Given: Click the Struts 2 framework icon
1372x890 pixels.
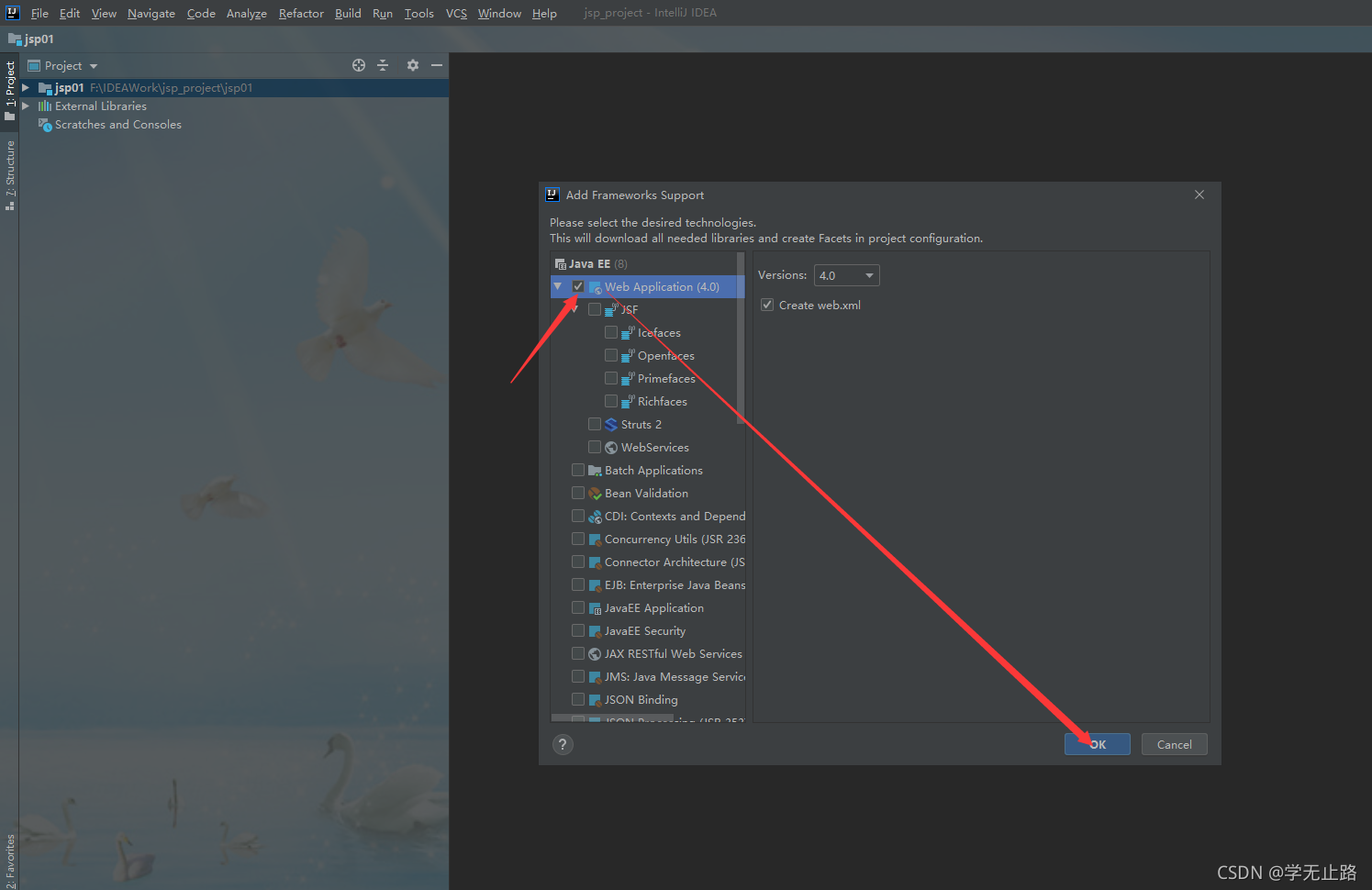Looking at the screenshot, I should tap(611, 425).
